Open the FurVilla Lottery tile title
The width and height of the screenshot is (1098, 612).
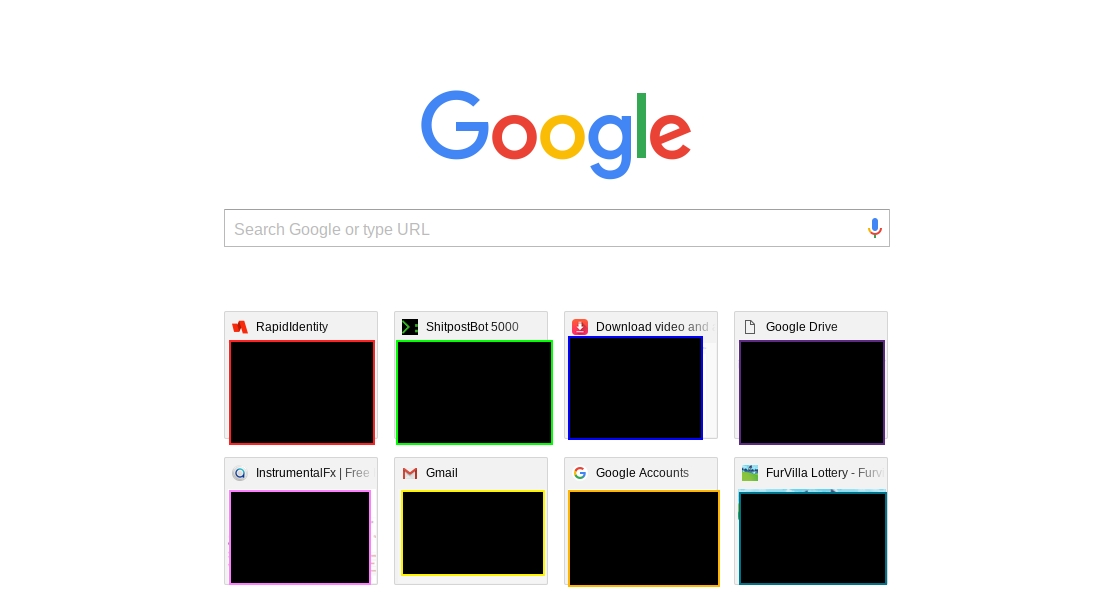(x=824, y=473)
